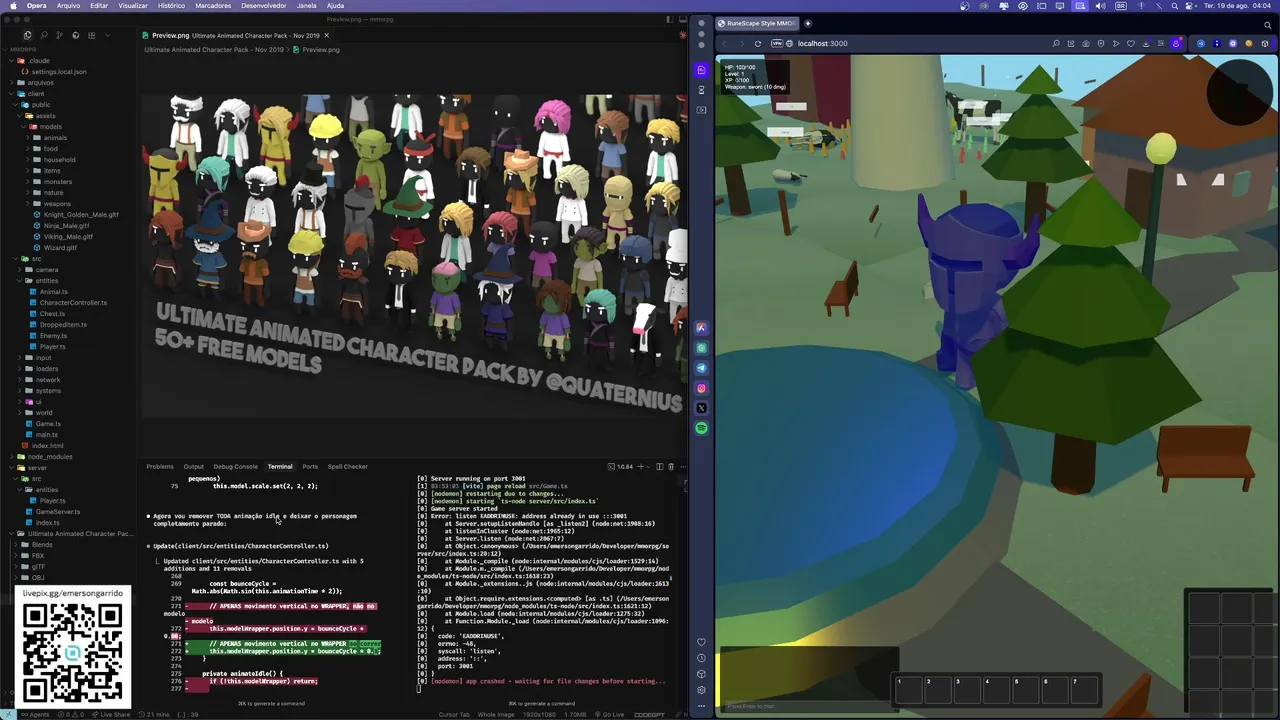Switch to the Problems tab
The width and height of the screenshot is (1280, 720).
160,466
